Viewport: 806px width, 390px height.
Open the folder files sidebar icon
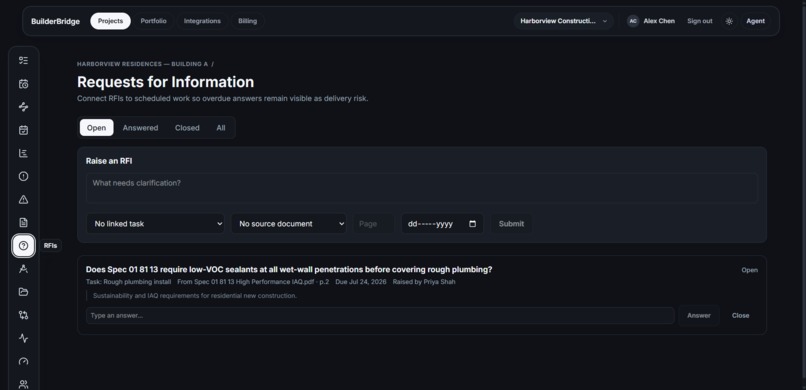23,292
